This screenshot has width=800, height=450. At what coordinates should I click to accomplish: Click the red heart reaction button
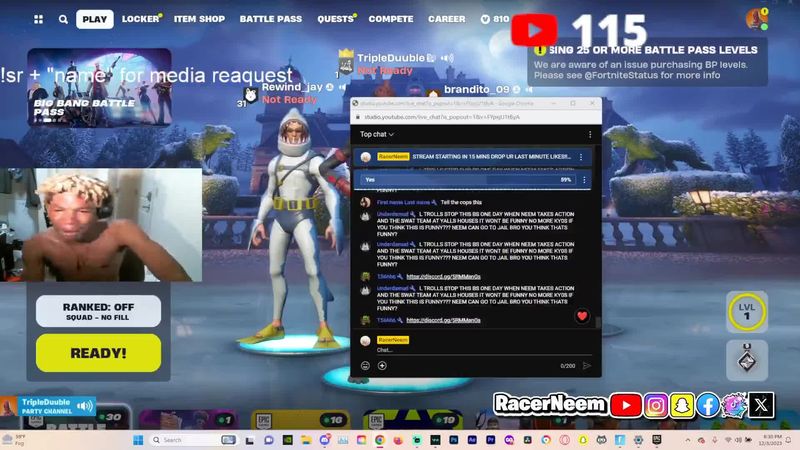(x=582, y=316)
